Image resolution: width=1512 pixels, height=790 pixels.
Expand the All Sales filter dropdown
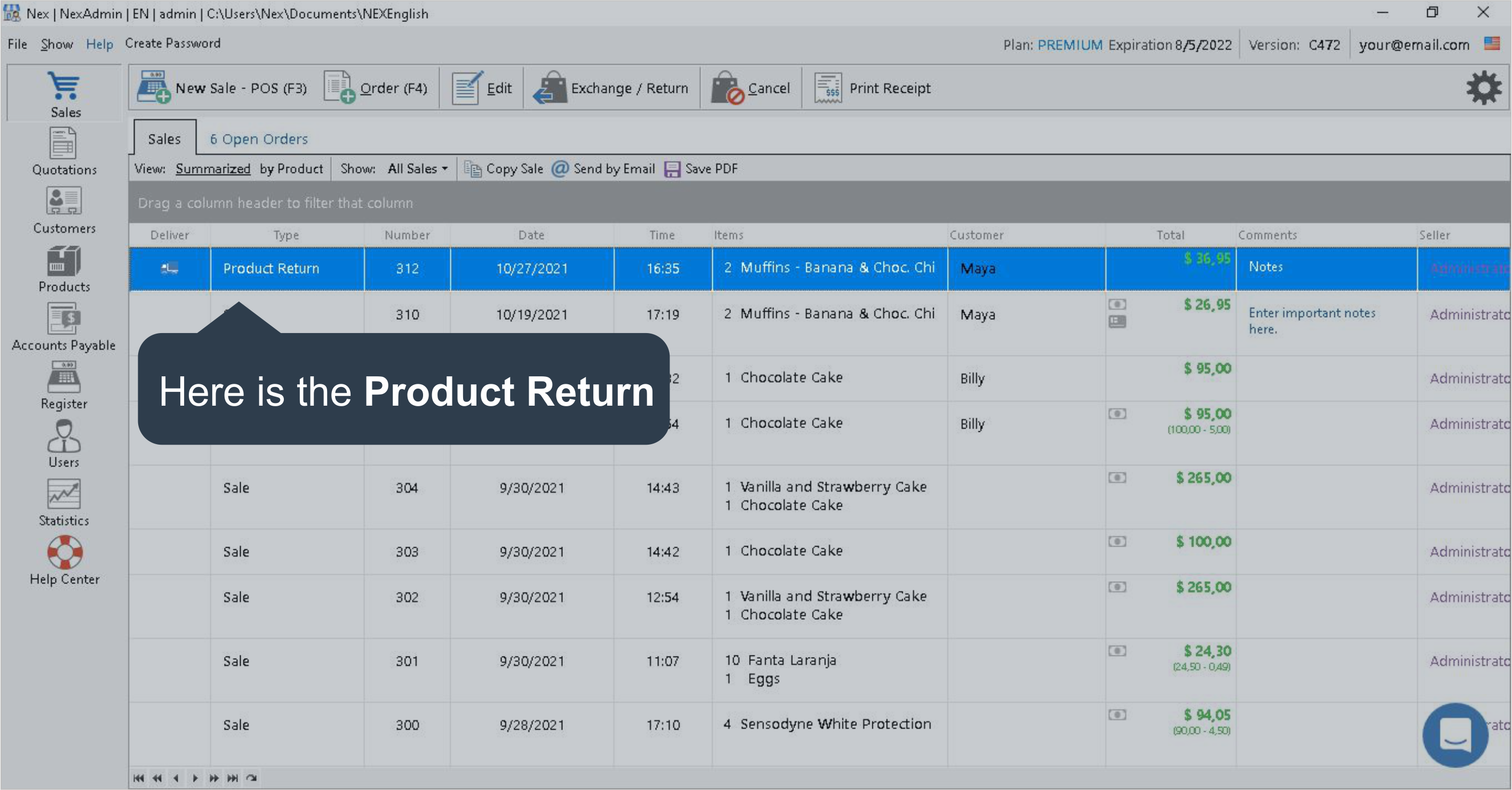[x=417, y=169]
